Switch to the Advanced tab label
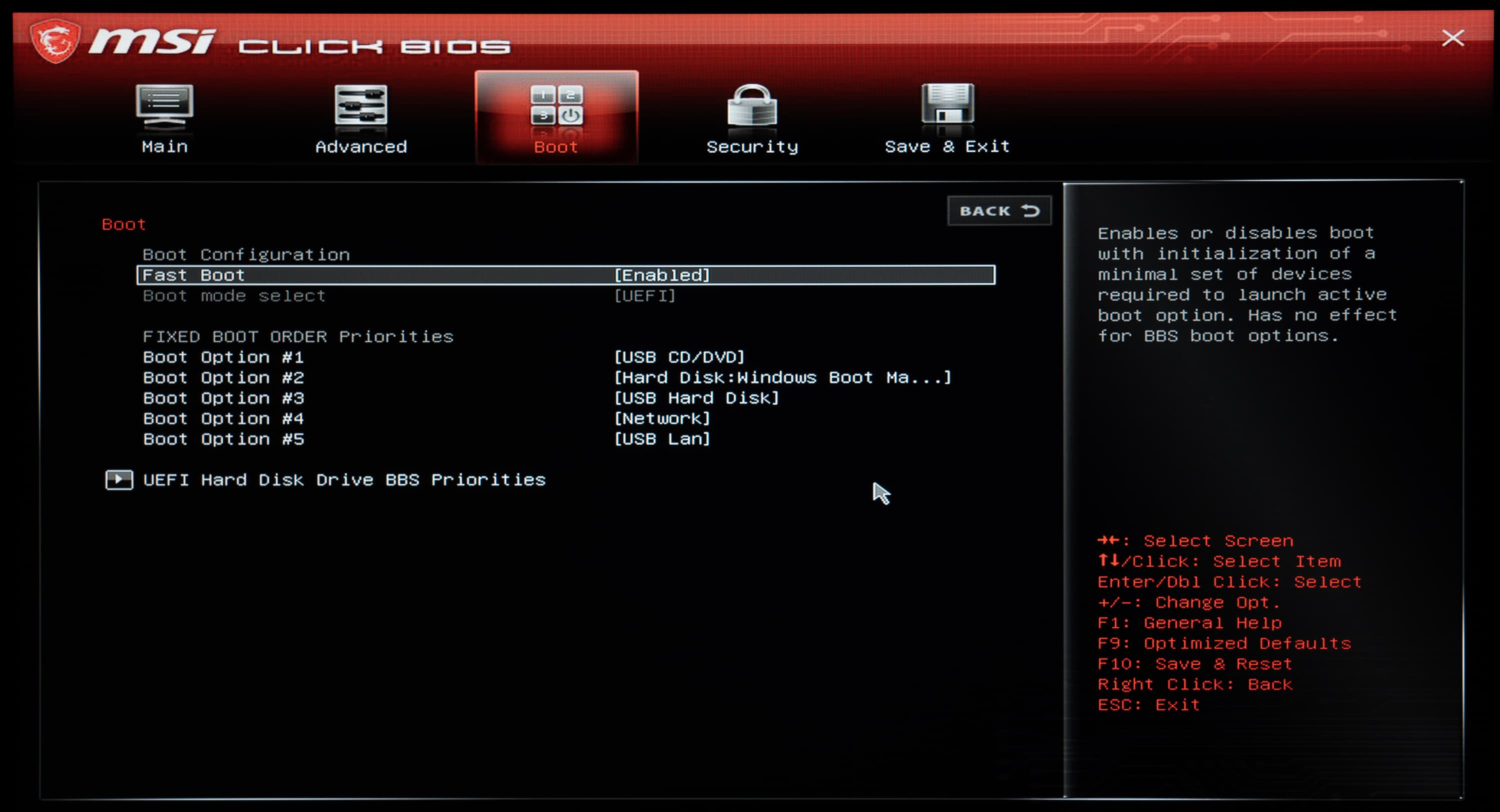 click(360, 147)
